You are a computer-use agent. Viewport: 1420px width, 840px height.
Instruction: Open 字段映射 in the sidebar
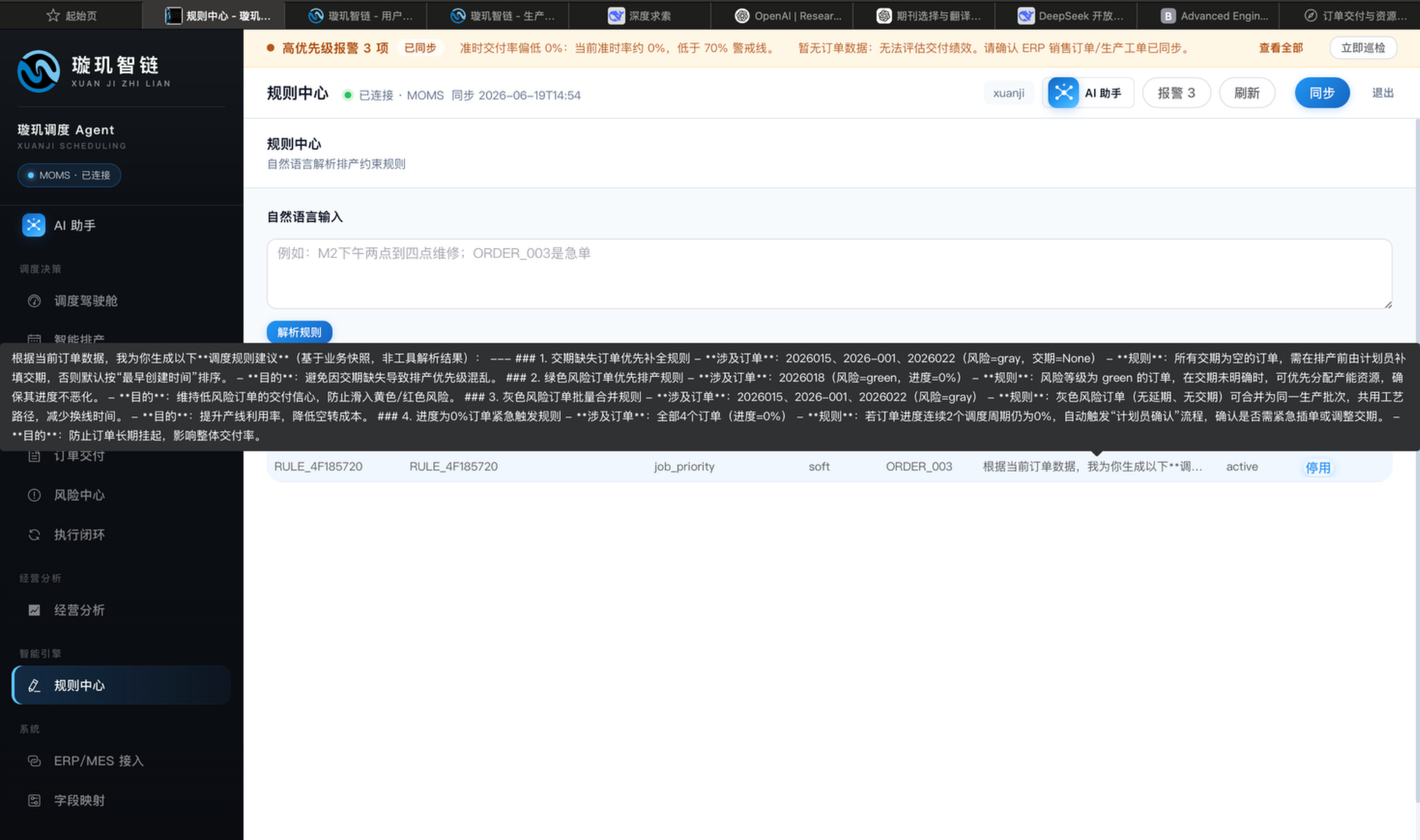[121, 800]
